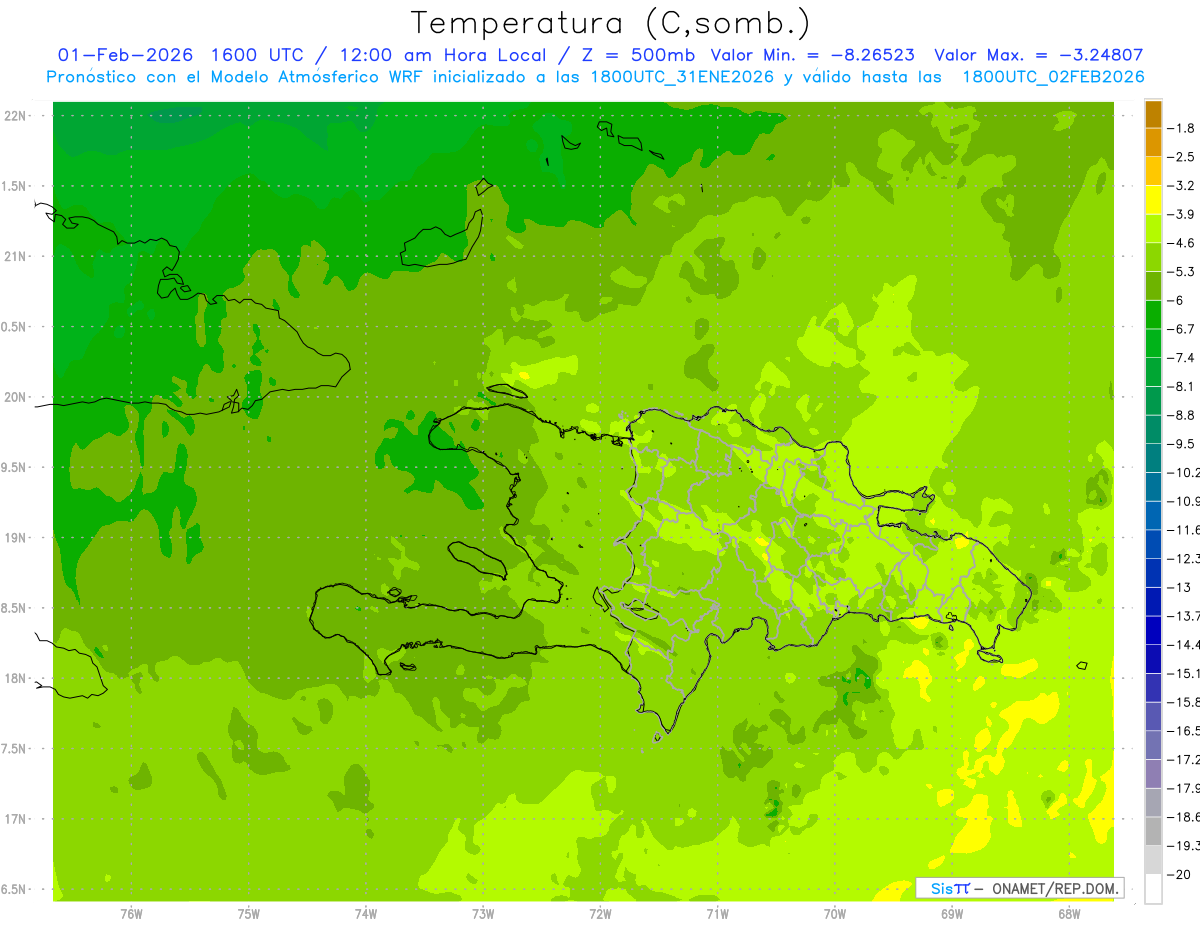Click the '-20' color bar value
1200x927 pixels.
coord(1181,874)
